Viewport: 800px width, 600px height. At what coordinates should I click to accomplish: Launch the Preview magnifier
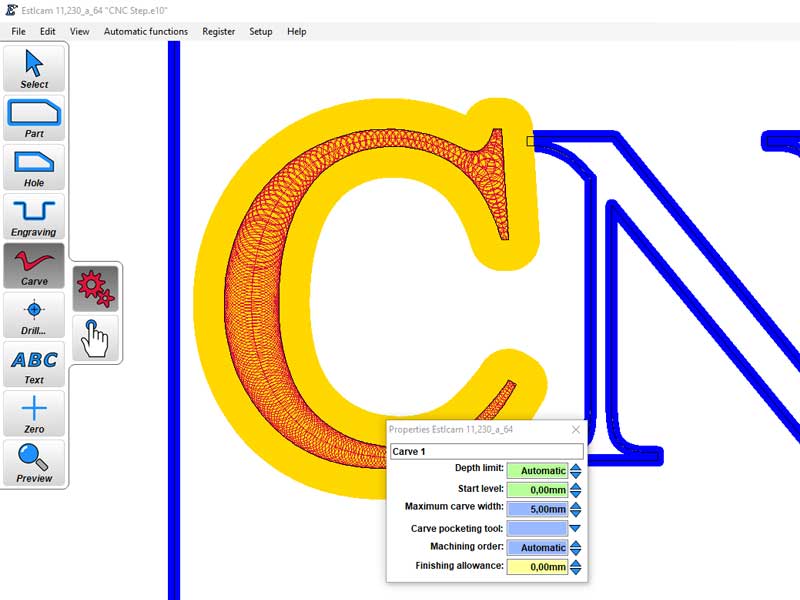pos(34,462)
